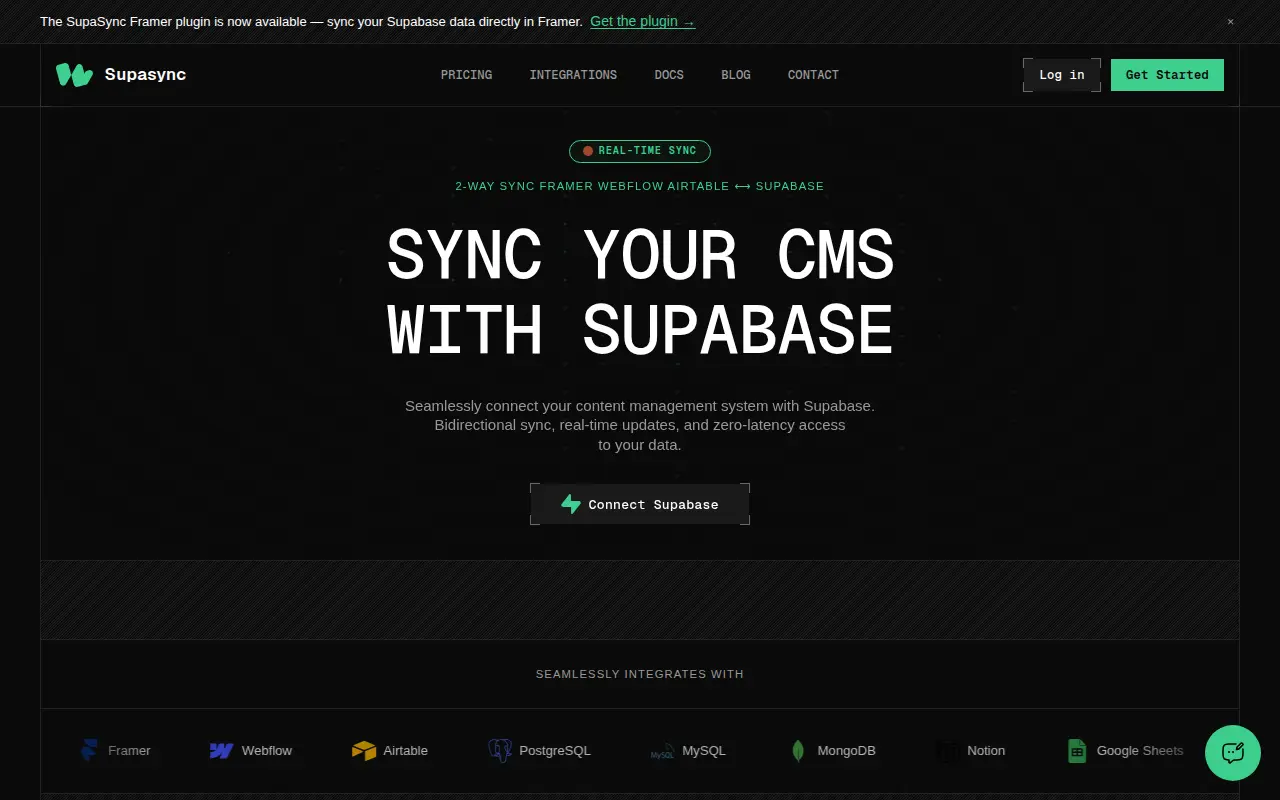The image size is (1280, 800).
Task: Click the Supasync green logo icon
Action: (x=74, y=75)
